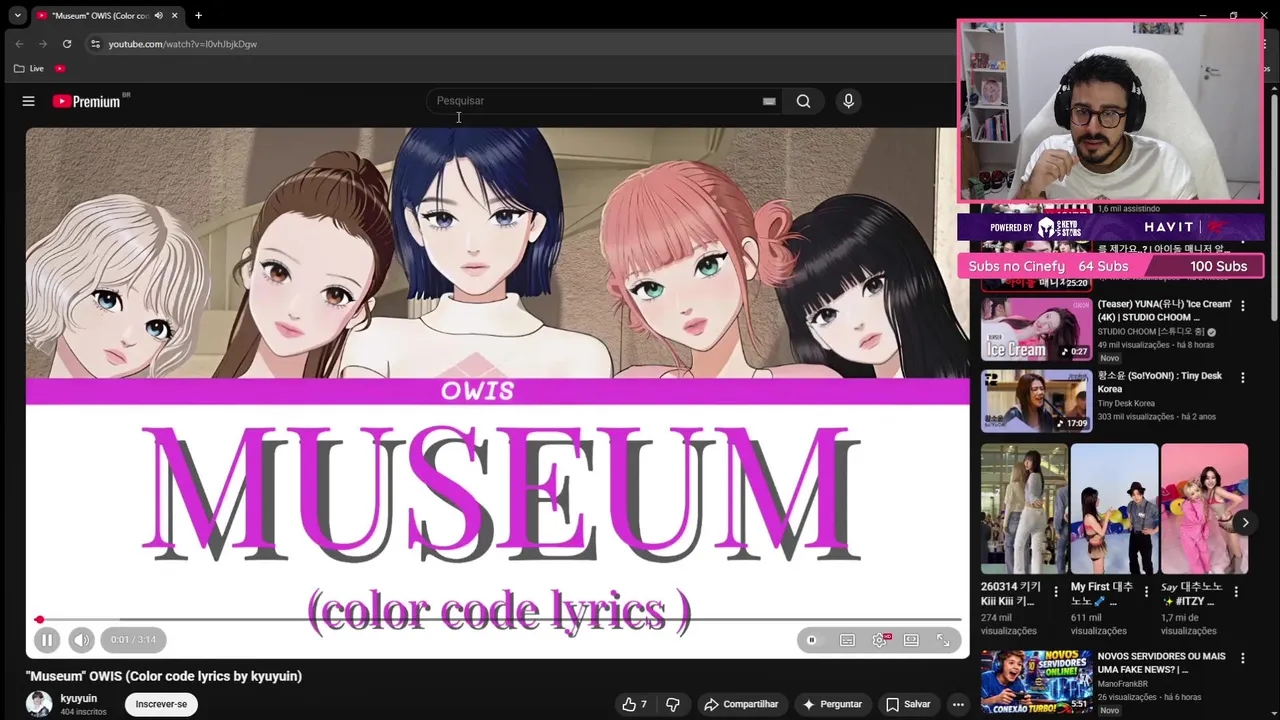Open more actions three-dot menu beside Salvar
Screen dimensions: 1280x720
click(x=958, y=704)
